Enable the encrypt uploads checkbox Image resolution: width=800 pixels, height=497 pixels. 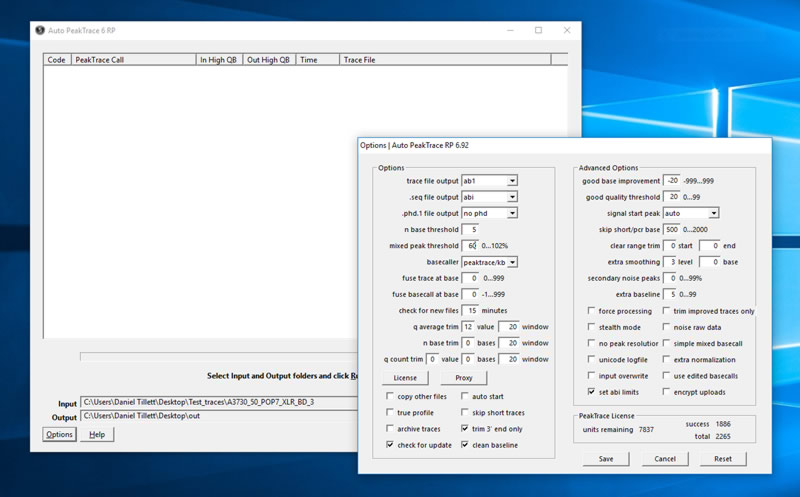(666, 392)
